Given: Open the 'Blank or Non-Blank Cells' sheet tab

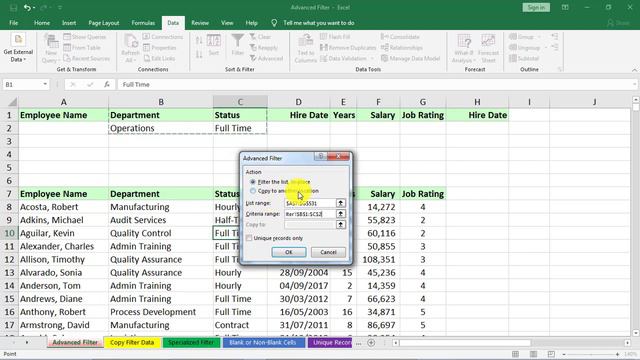Looking at the screenshot, I should [262, 342].
